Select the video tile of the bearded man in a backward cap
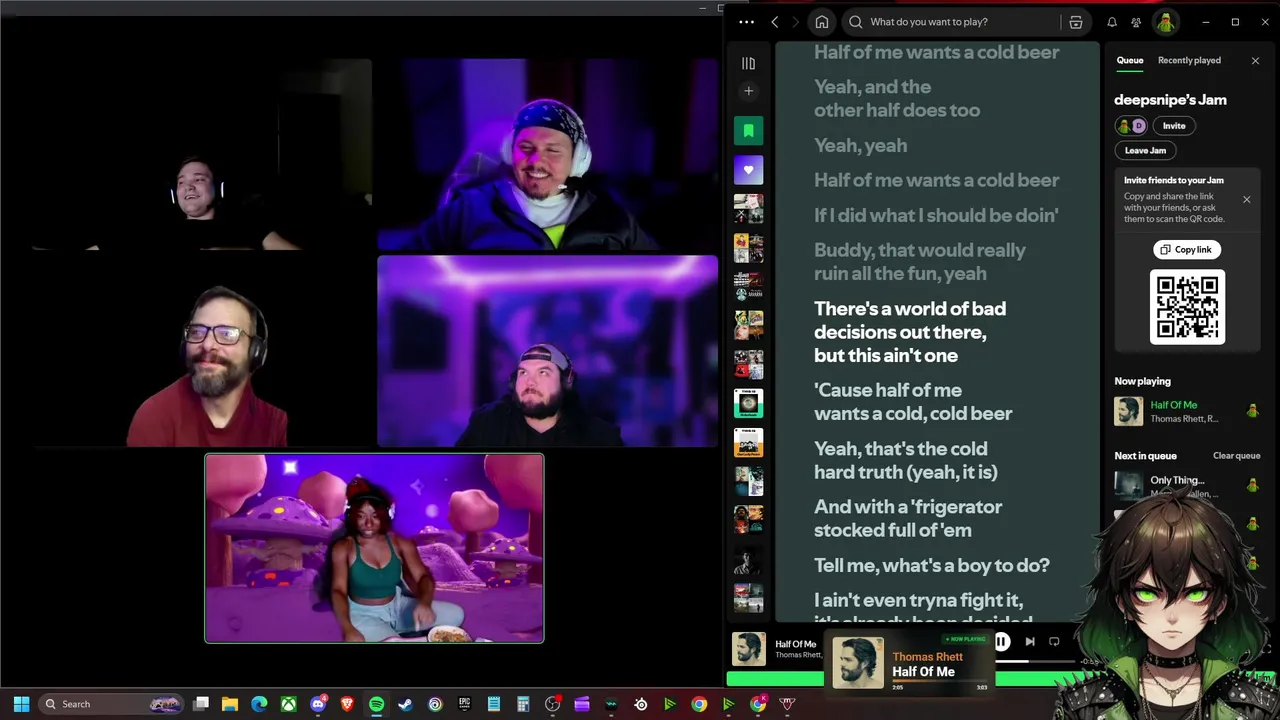 pos(547,350)
